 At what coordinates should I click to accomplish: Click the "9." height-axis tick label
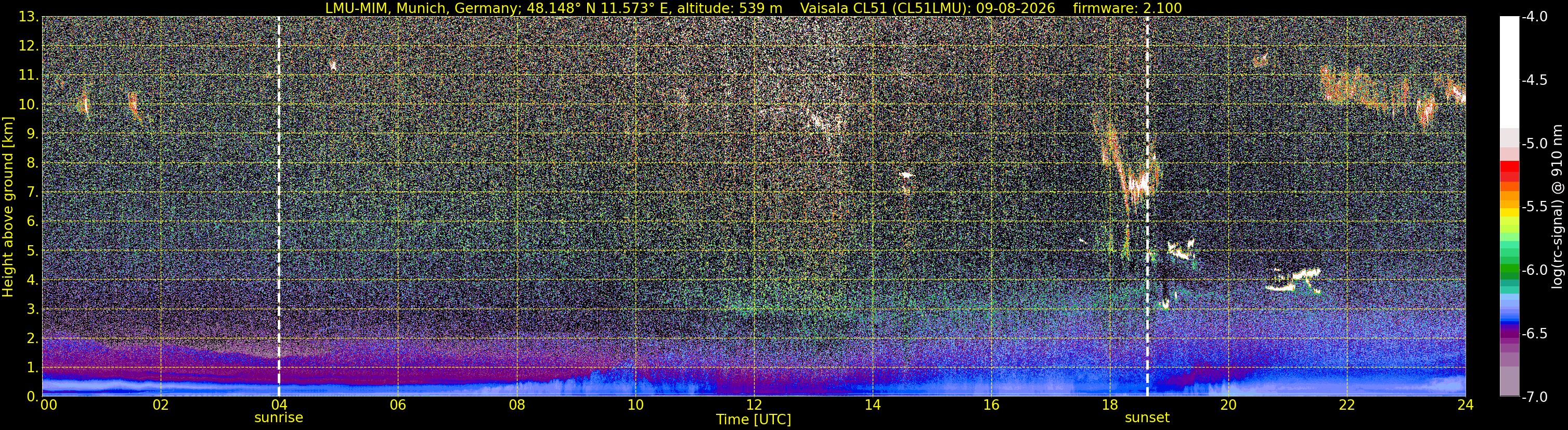(x=32, y=133)
